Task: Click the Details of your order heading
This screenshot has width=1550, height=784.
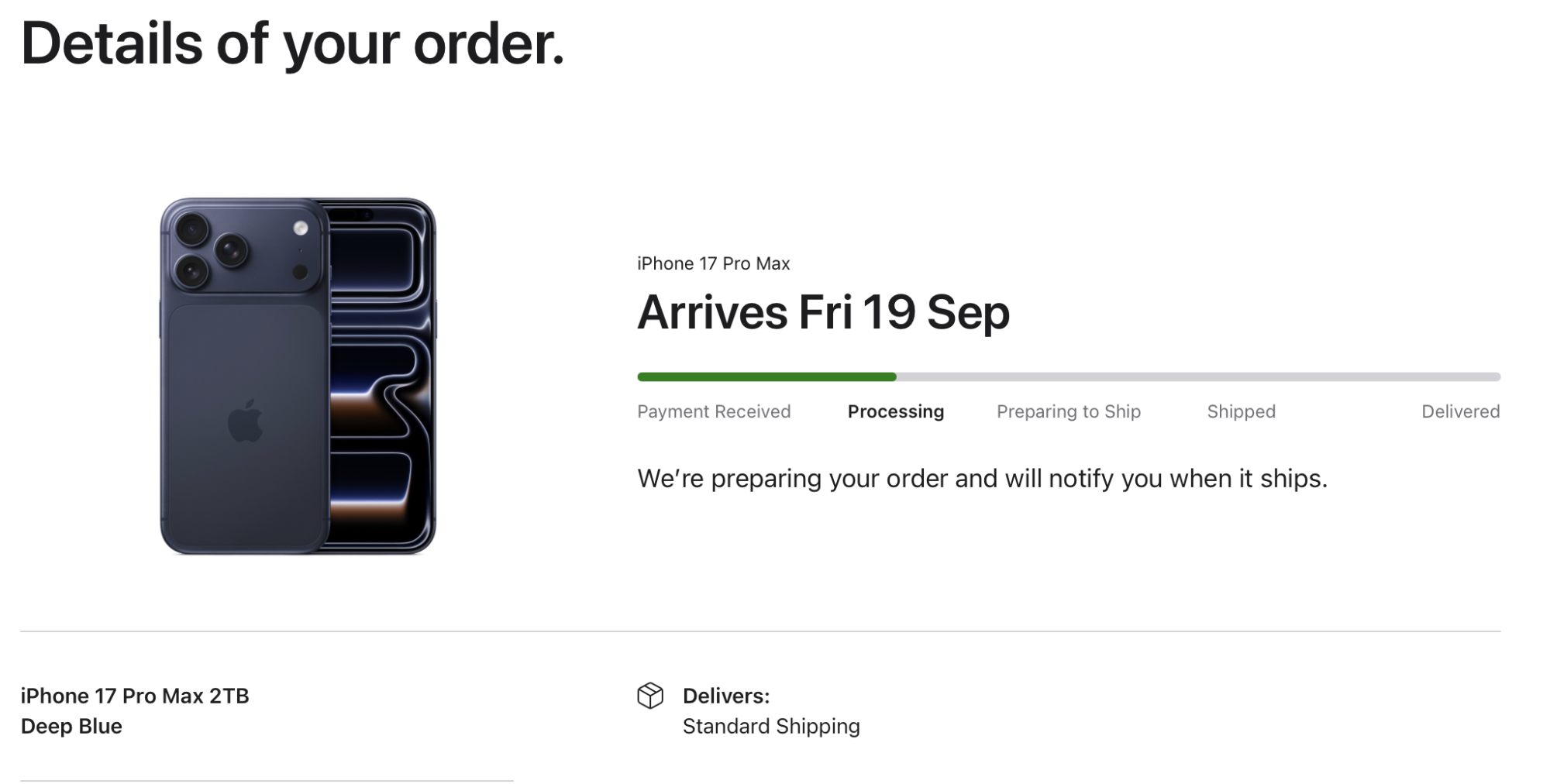Action: tap(292, 43)
